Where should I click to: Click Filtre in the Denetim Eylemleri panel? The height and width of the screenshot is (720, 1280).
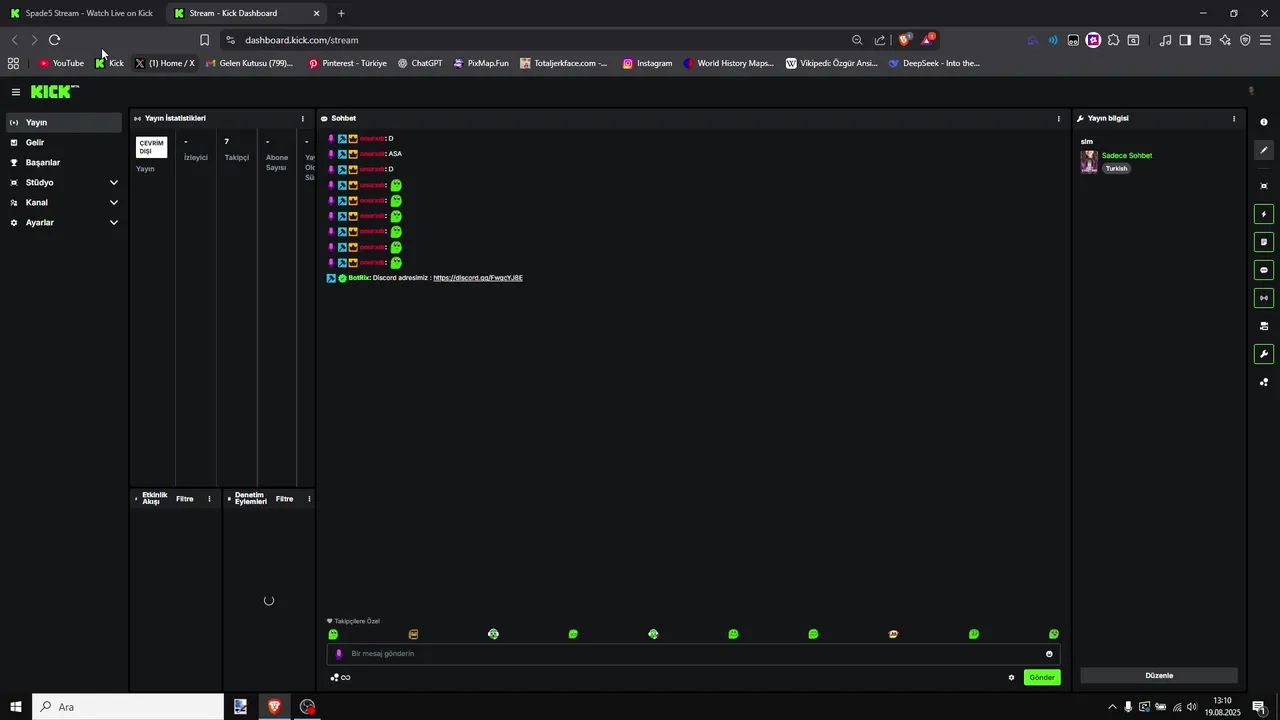point(285,499)
